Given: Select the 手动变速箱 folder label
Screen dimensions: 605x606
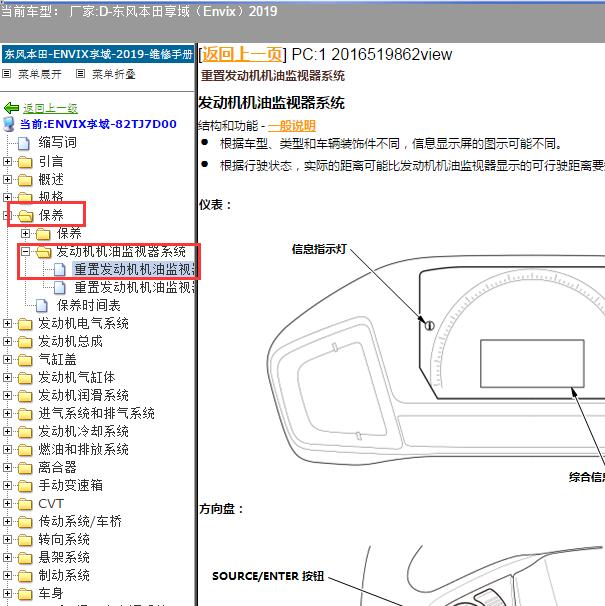Looking at the screenshot, I should (x=70, y=485).
